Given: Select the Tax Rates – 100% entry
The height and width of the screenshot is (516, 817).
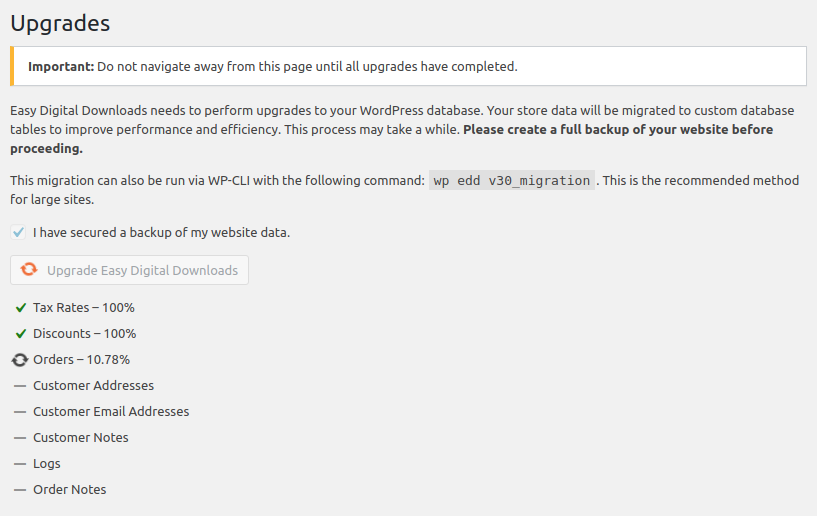Looking at the screenshot, I should coord(84,308).
